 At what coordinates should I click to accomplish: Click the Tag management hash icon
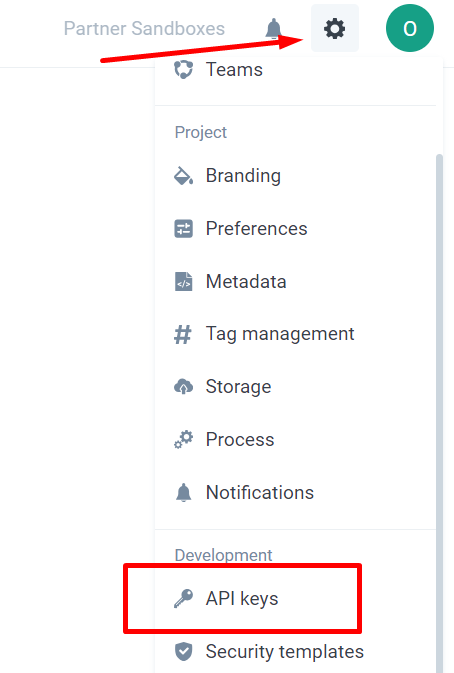(x=183, y=334)
